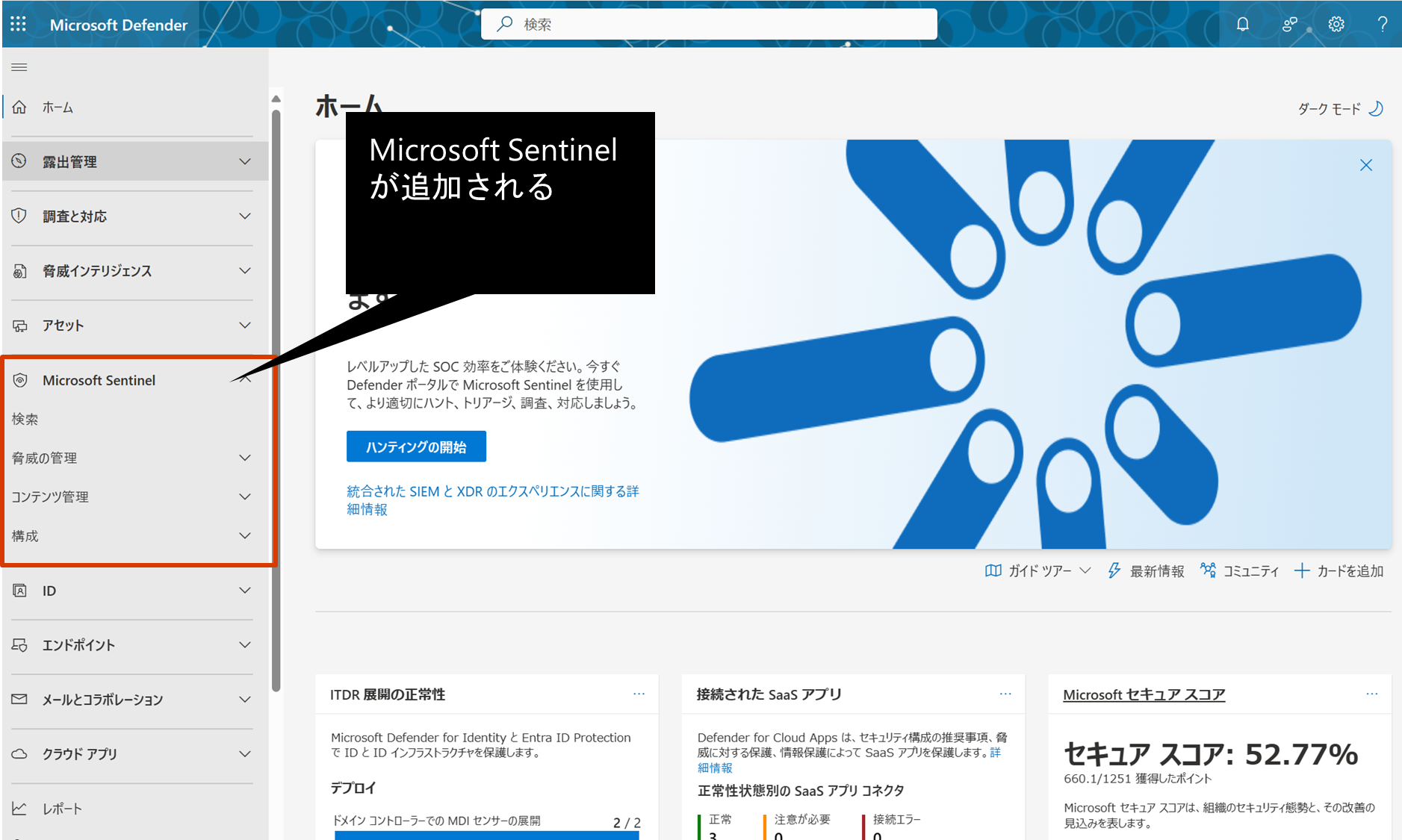Open the ガイド ツアー dropdown
This screenshot has height=840, width=1402.
[1037, 570]
